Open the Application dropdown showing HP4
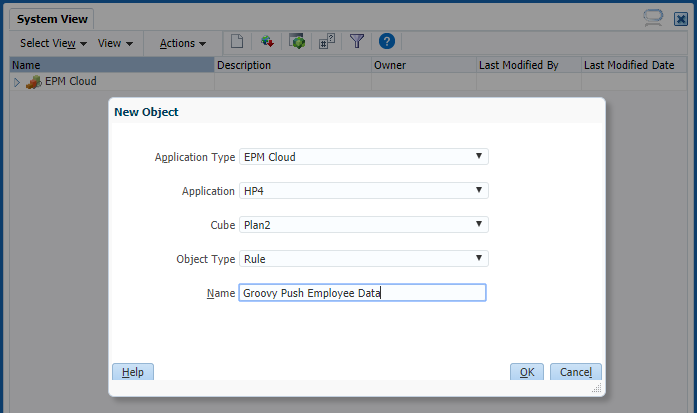Image resolution: width=697 pixels, height=413 pixels. (364, 191)
